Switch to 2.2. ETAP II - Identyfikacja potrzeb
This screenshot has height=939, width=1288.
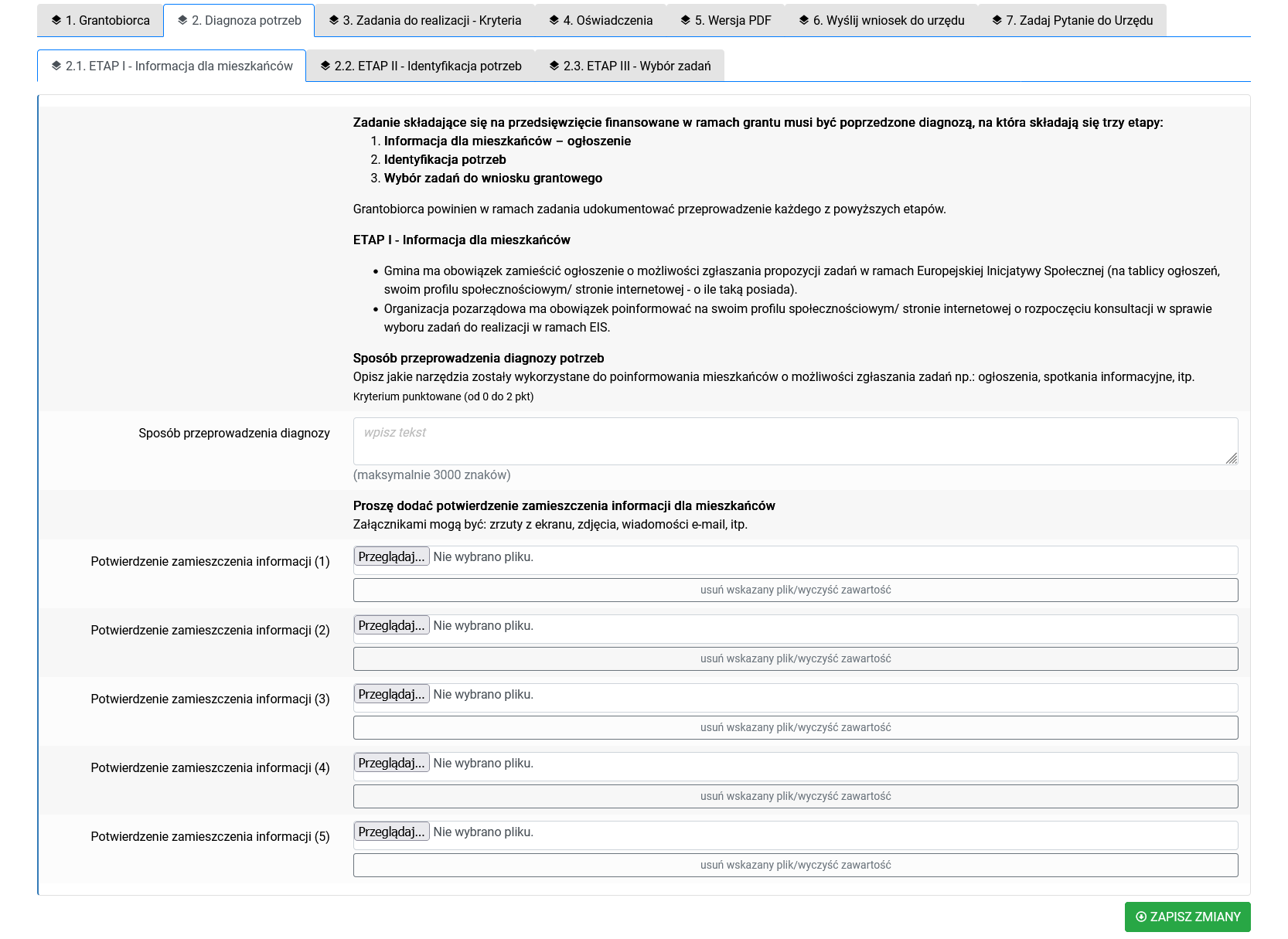(x=421, y=66)
